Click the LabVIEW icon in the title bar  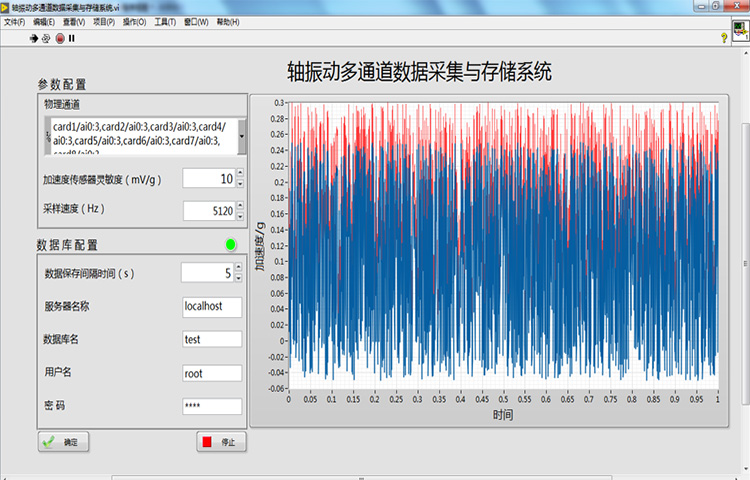coord(6,6)
